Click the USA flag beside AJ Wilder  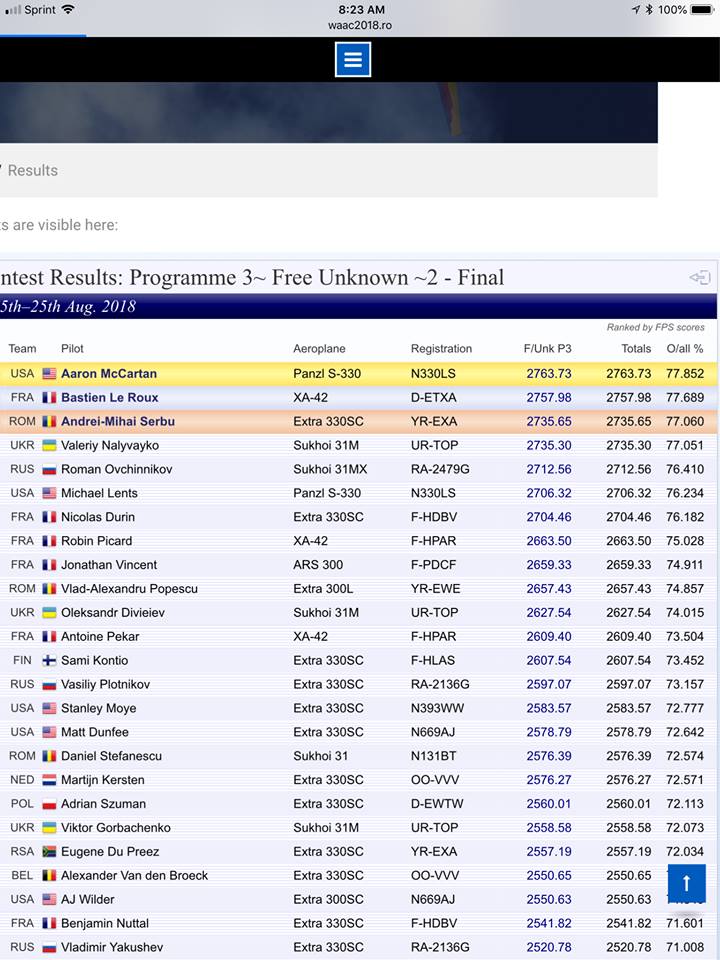[x=49, y=899]
